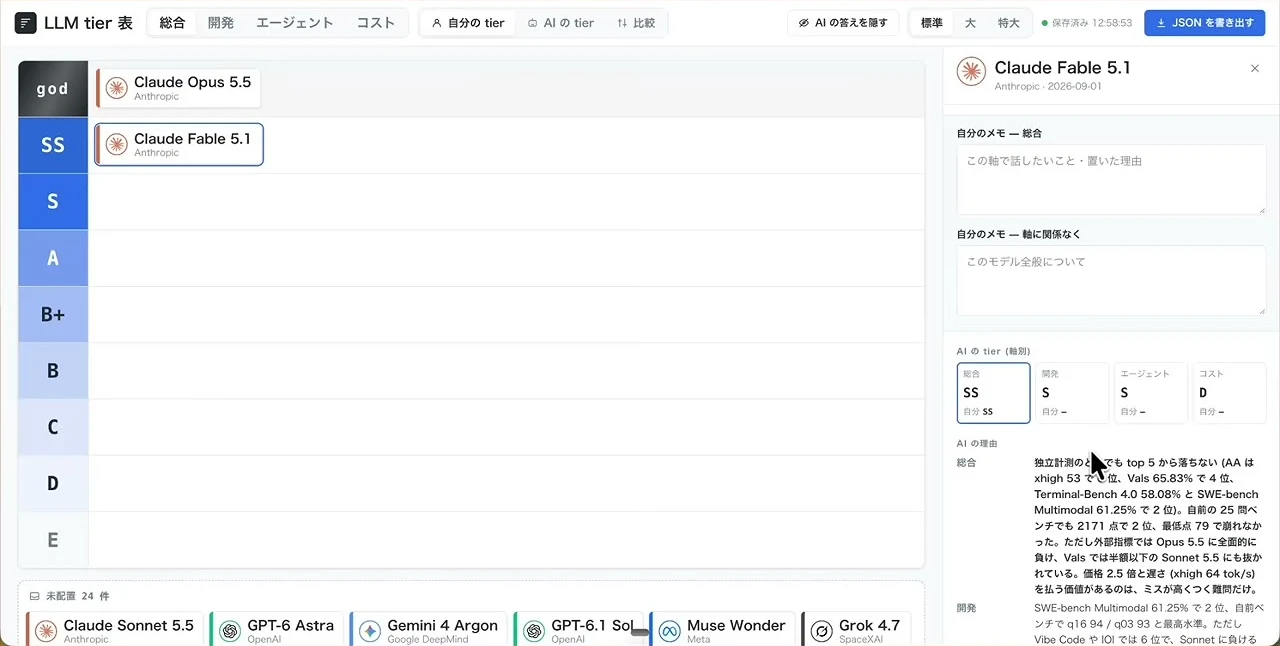The height and width of the screenshot is (646, 1280).
Task: Click the LLM tier 表 app logo icon
Action: (26, 23)
